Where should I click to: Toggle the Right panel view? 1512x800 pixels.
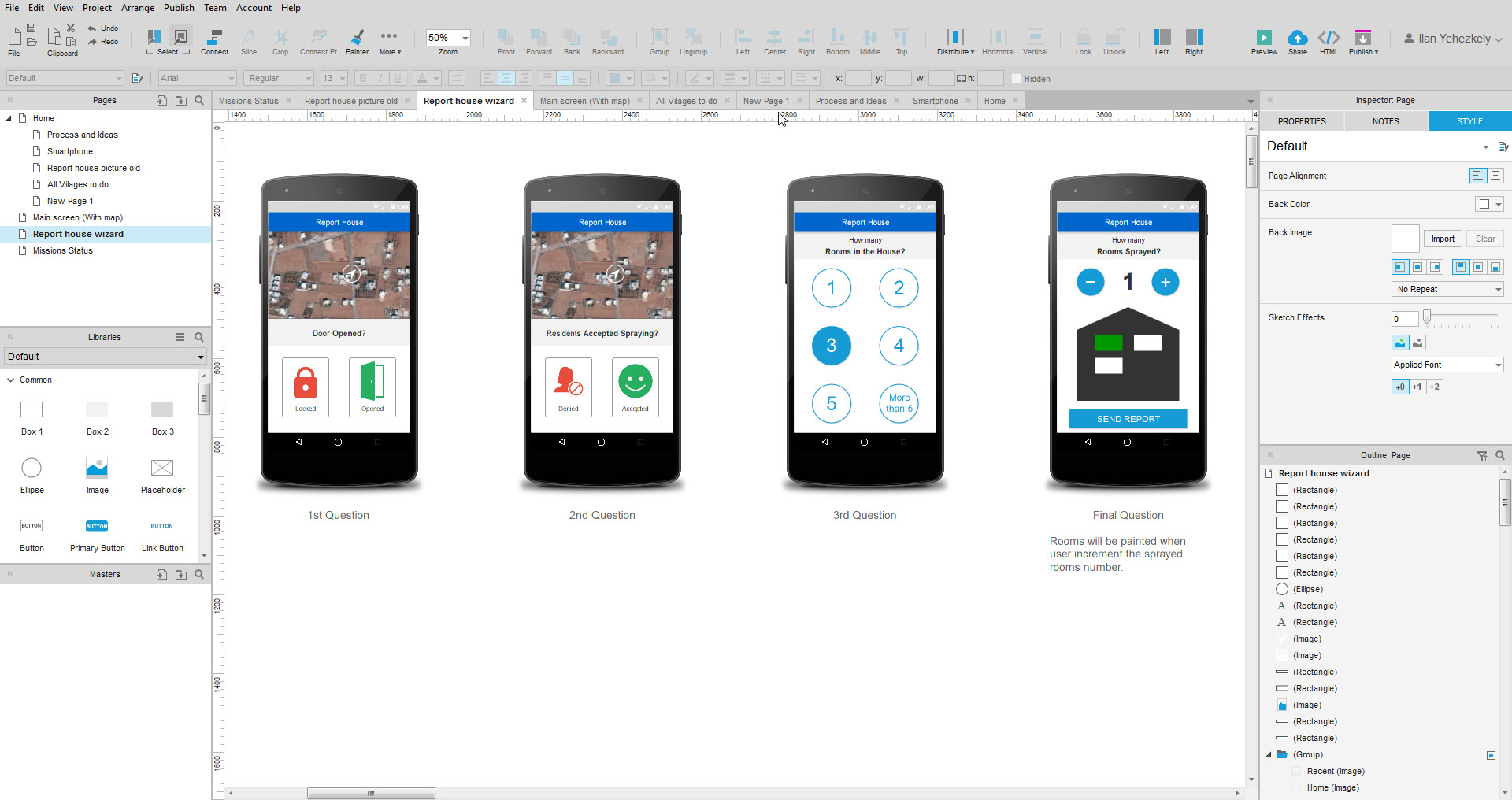[x=1194, y=42]
